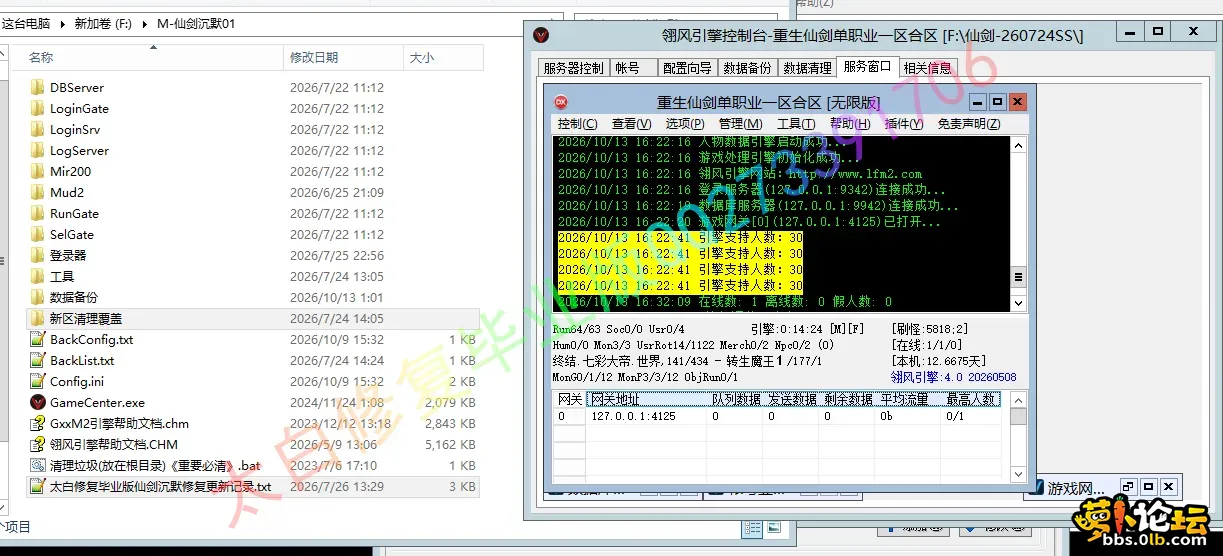The image size is (1223, 556).
Task: Switch to the 相关信息 tab
Action: click(x=928, y=68)
